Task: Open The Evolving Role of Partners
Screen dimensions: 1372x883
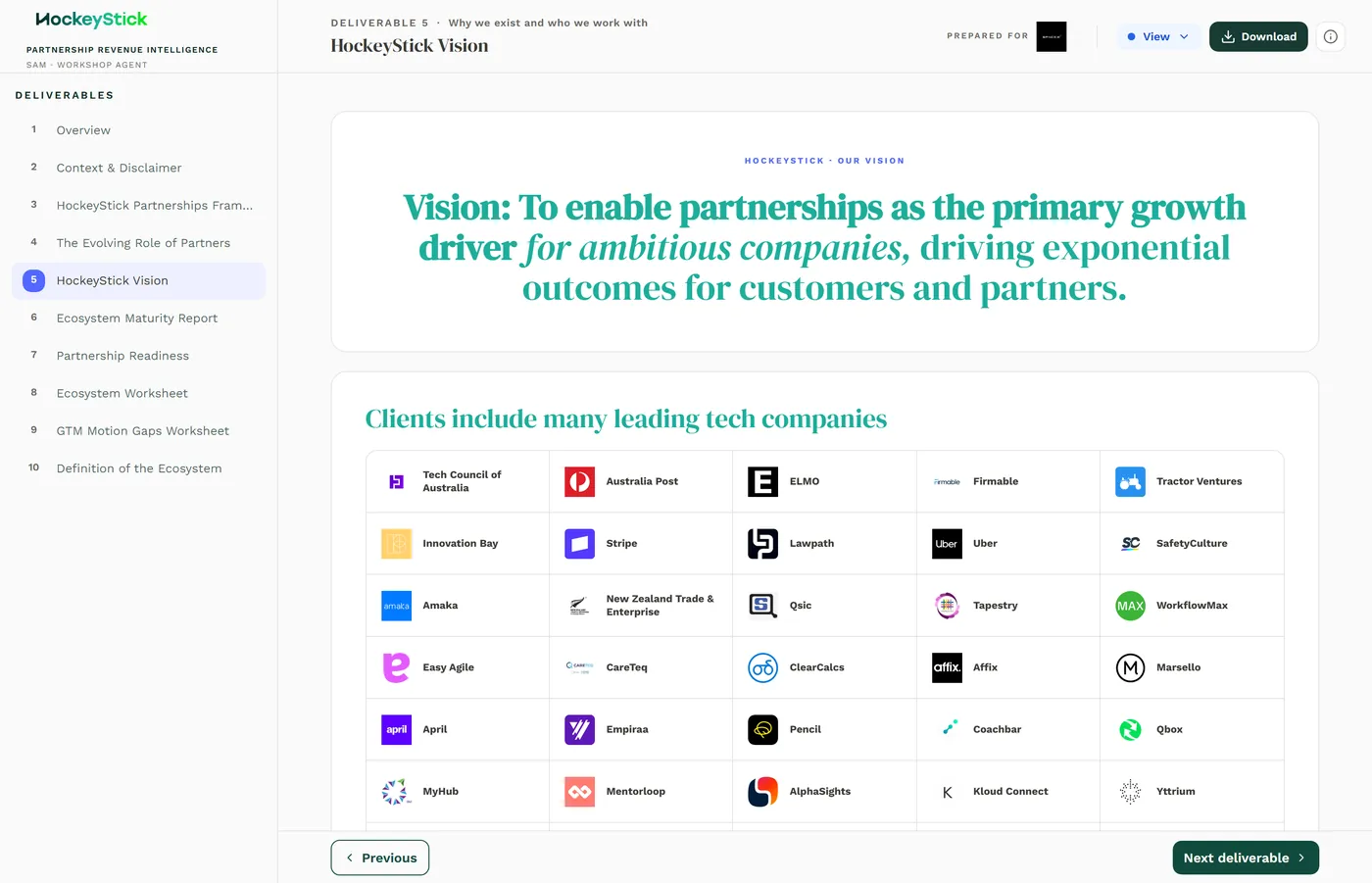Action: click(x=138, y=243)
